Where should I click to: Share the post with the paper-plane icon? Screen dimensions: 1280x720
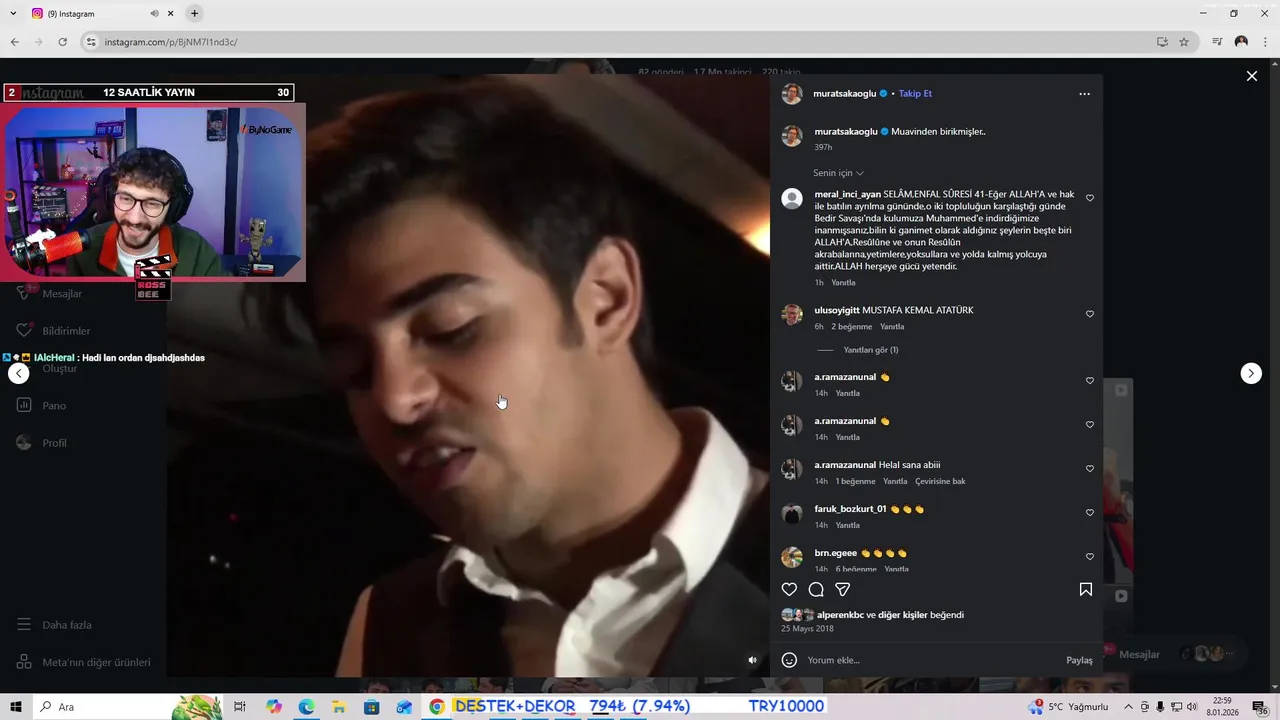(843, 589)
